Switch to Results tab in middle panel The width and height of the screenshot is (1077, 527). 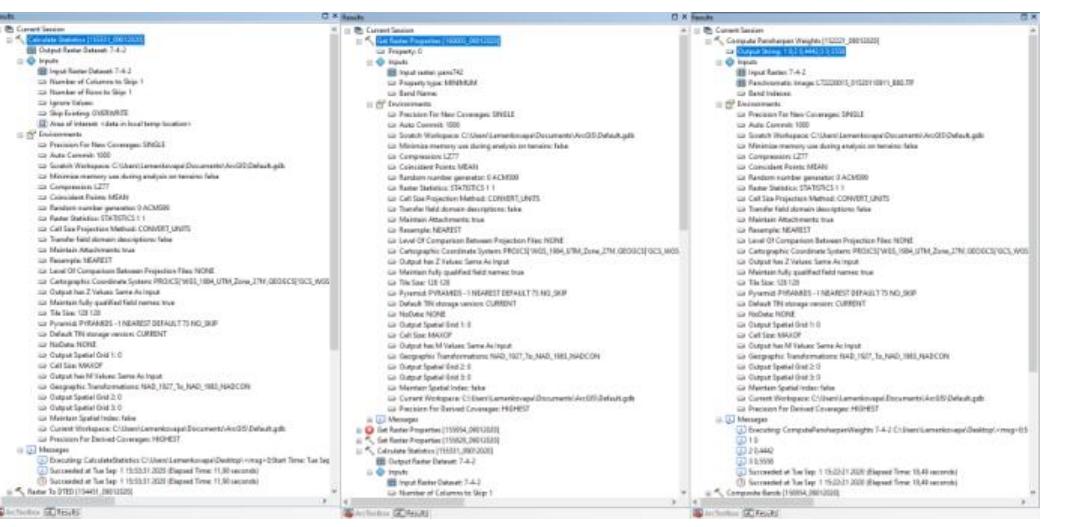(x=411, y=514)
